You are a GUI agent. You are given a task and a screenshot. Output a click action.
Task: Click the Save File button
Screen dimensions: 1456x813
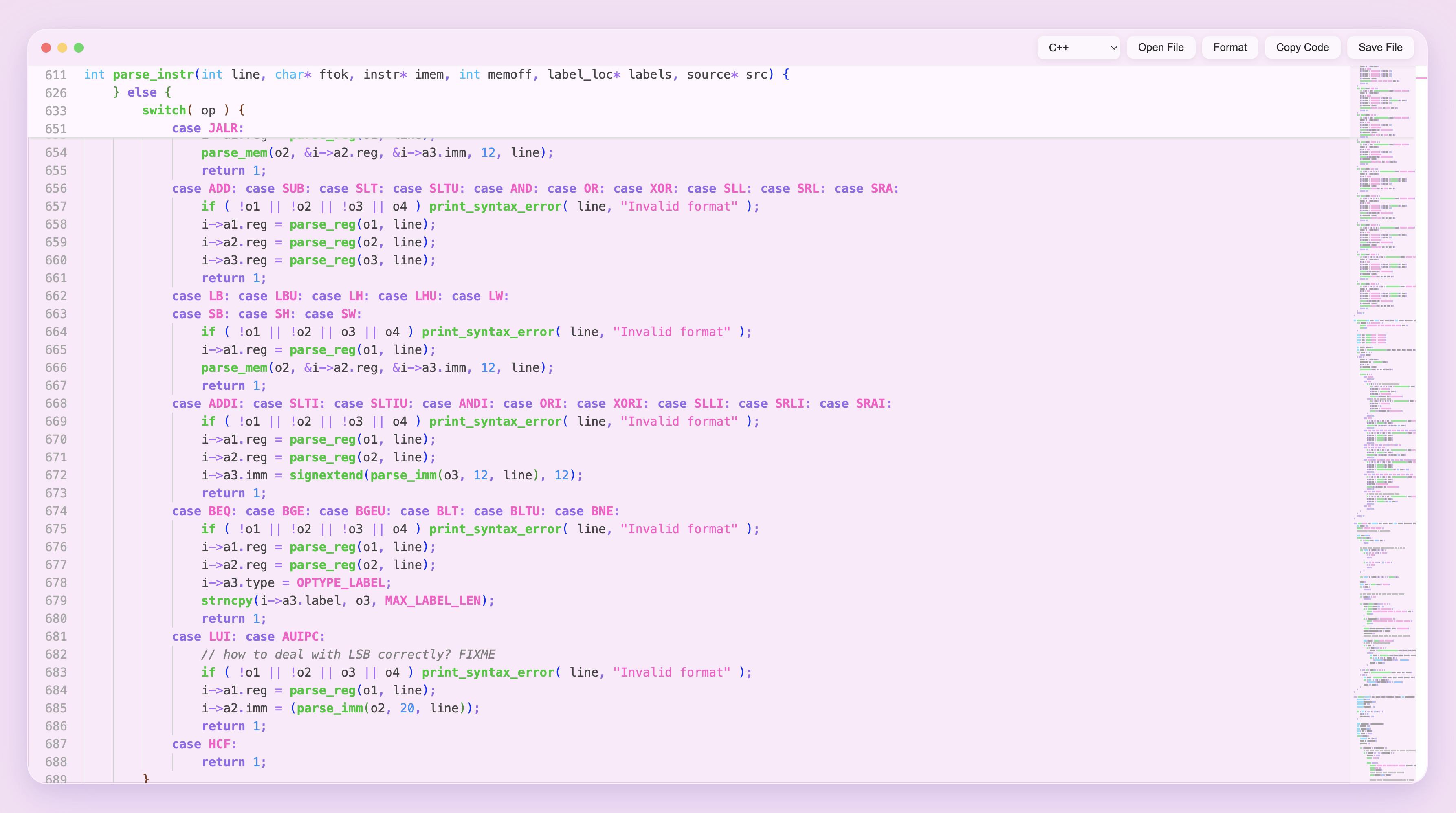point(1380,48)
